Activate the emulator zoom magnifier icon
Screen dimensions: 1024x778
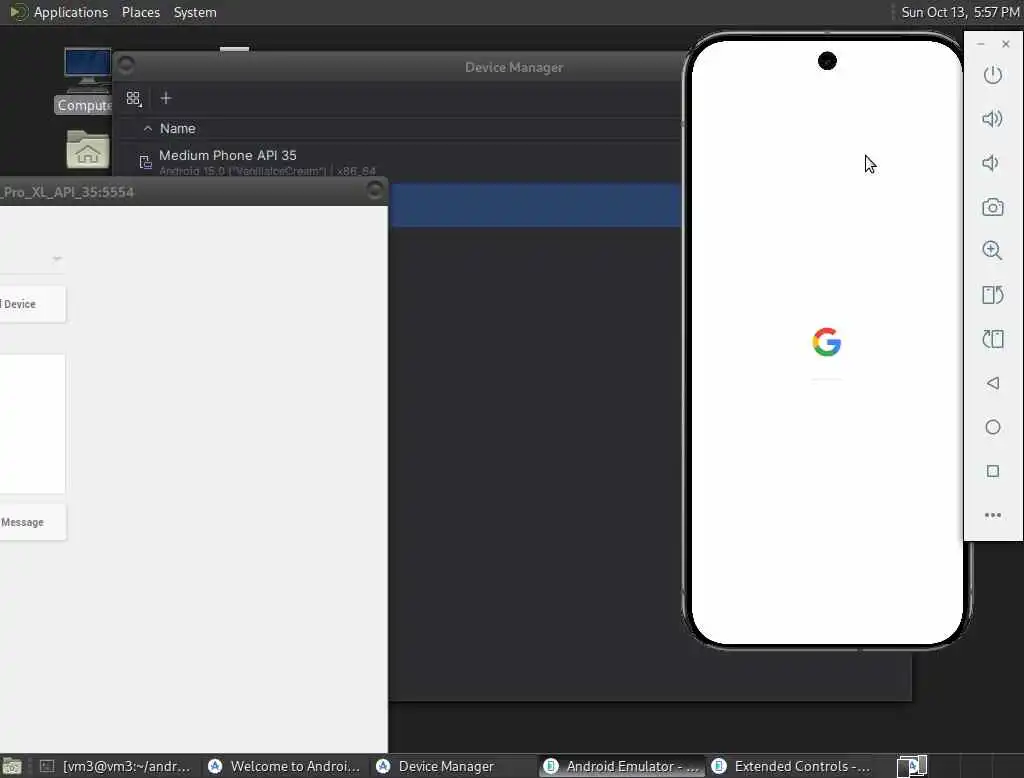click(992, 250)
